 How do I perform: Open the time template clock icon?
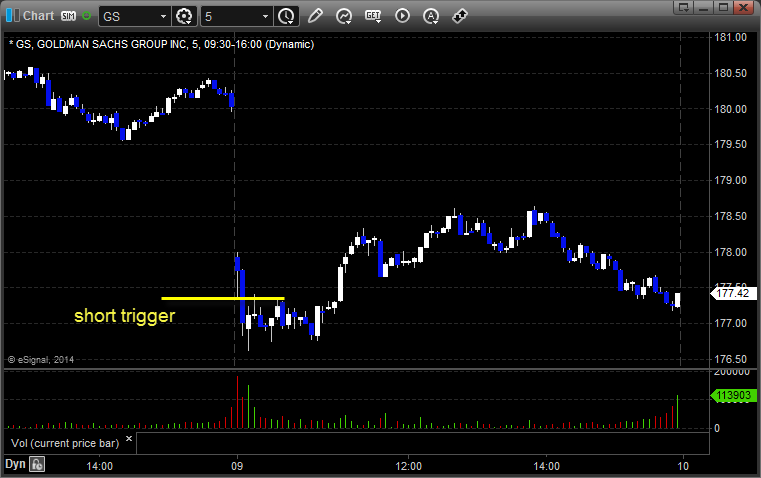pyautogui.click(x=286, y=16)
